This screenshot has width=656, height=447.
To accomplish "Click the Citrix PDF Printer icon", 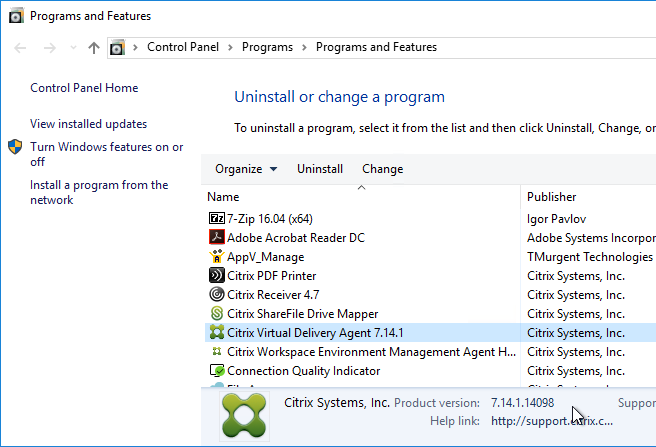I will (x=217, y=275).
